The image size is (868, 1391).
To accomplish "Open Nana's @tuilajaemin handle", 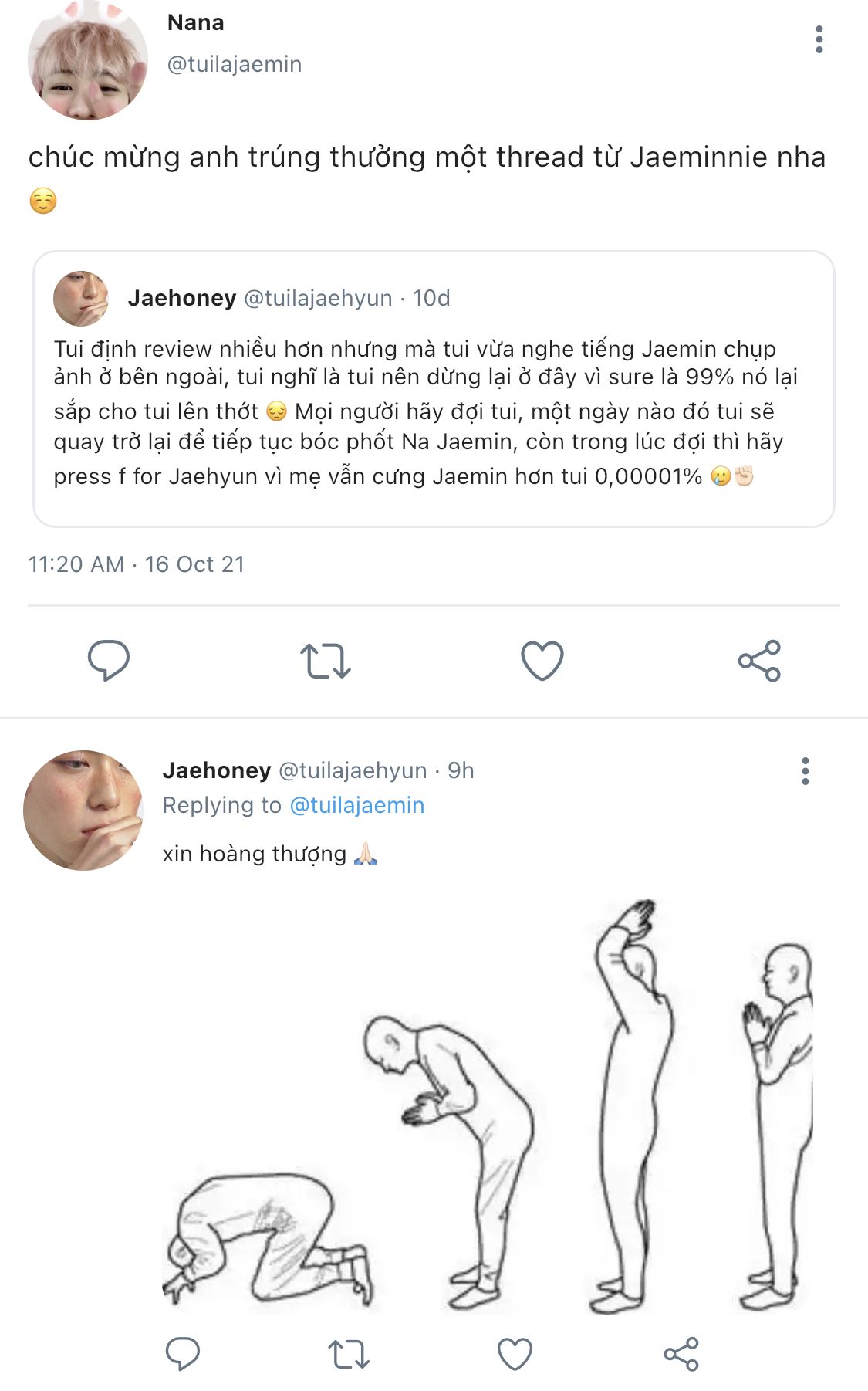I will 235,64.
